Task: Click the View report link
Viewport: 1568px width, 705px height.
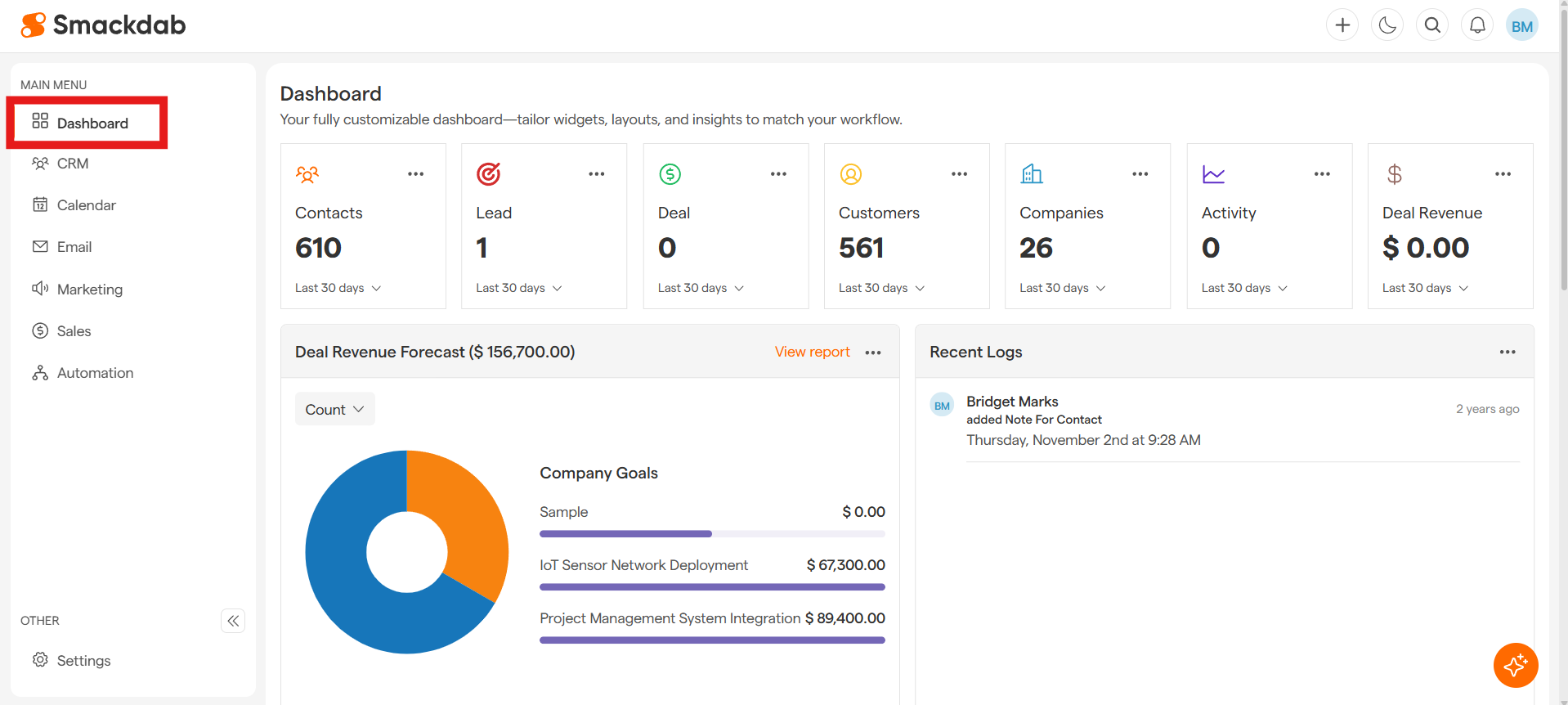Action: (x=812, y=352)
